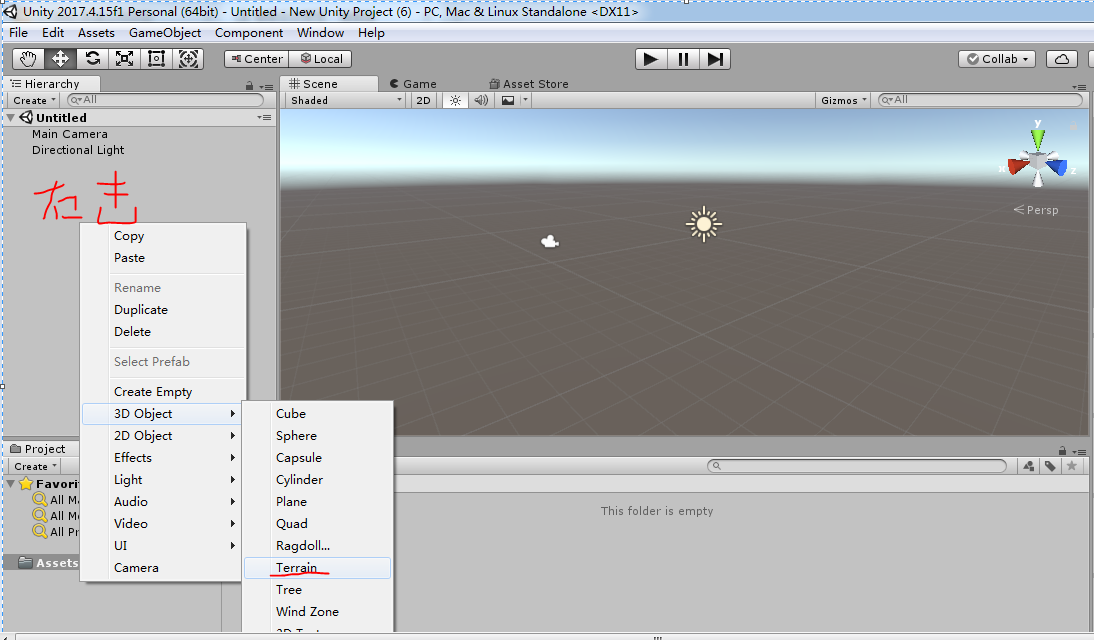Toggle scene audio speaker icon
The height and width of the screenshot is (640, 1094).
coord(481,100)
